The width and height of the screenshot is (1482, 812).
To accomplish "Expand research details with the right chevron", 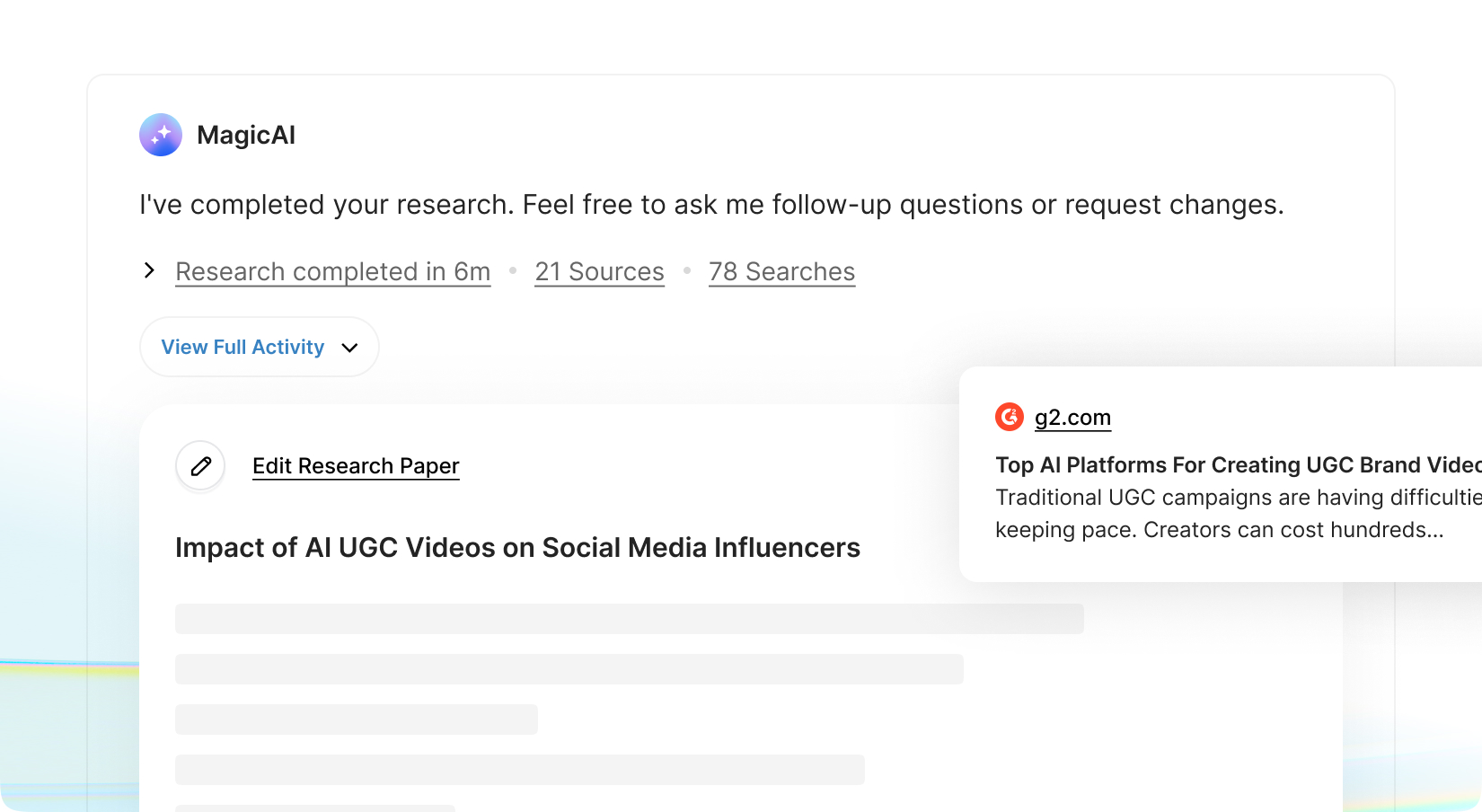I will pyautogui.click(x=149, y=270).
